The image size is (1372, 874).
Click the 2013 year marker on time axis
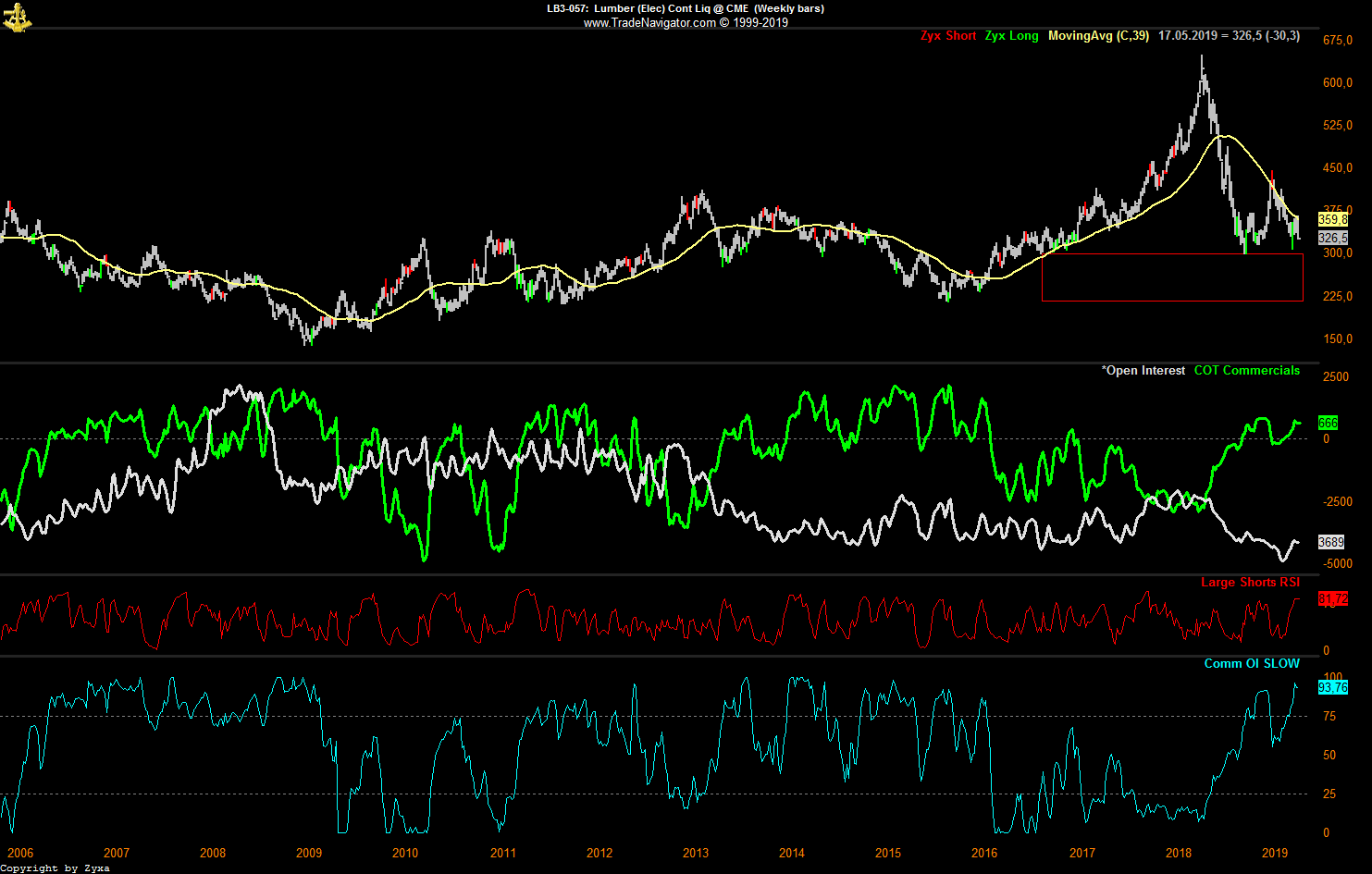point(695,853)
